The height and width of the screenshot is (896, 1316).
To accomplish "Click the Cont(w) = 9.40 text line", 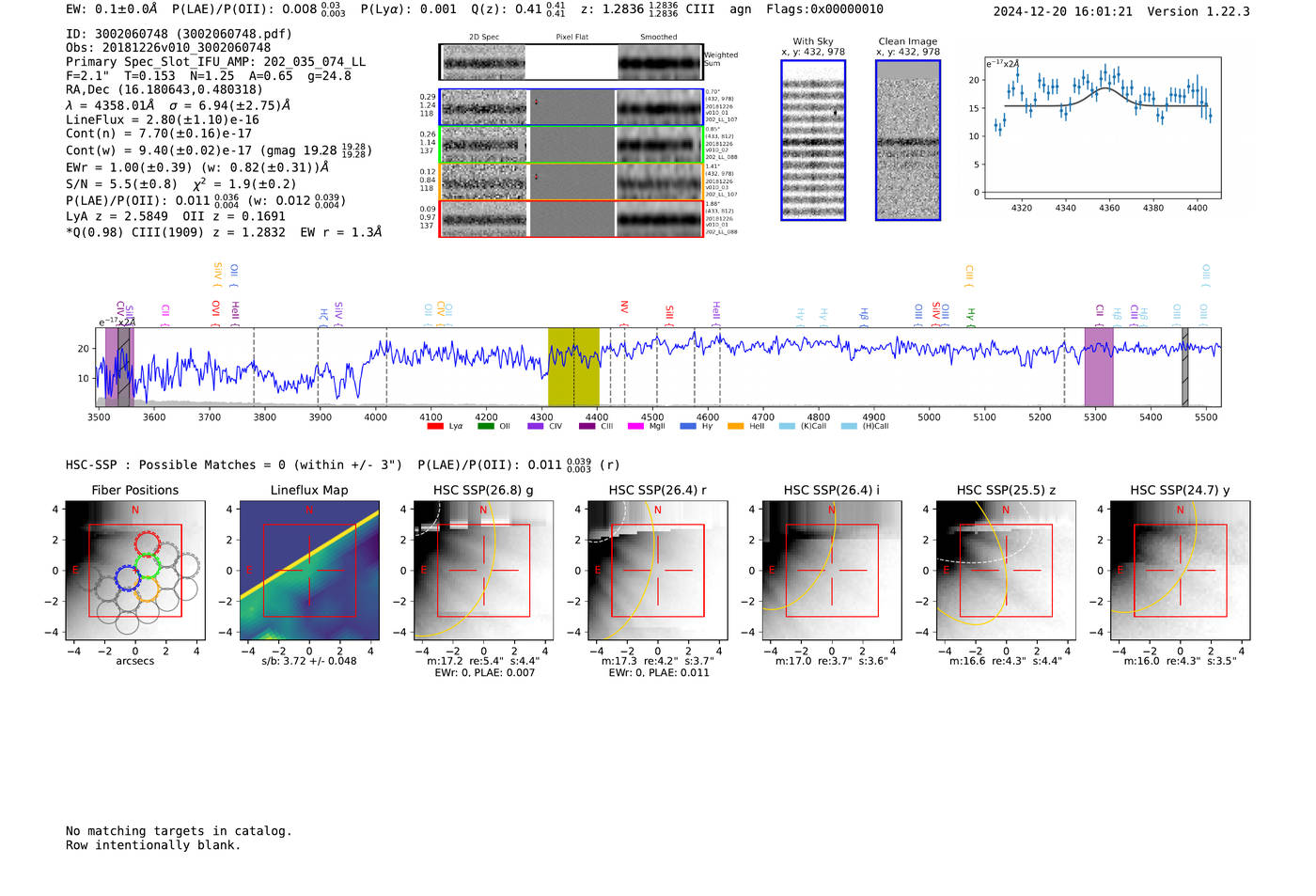I will [x=219, y=150].
